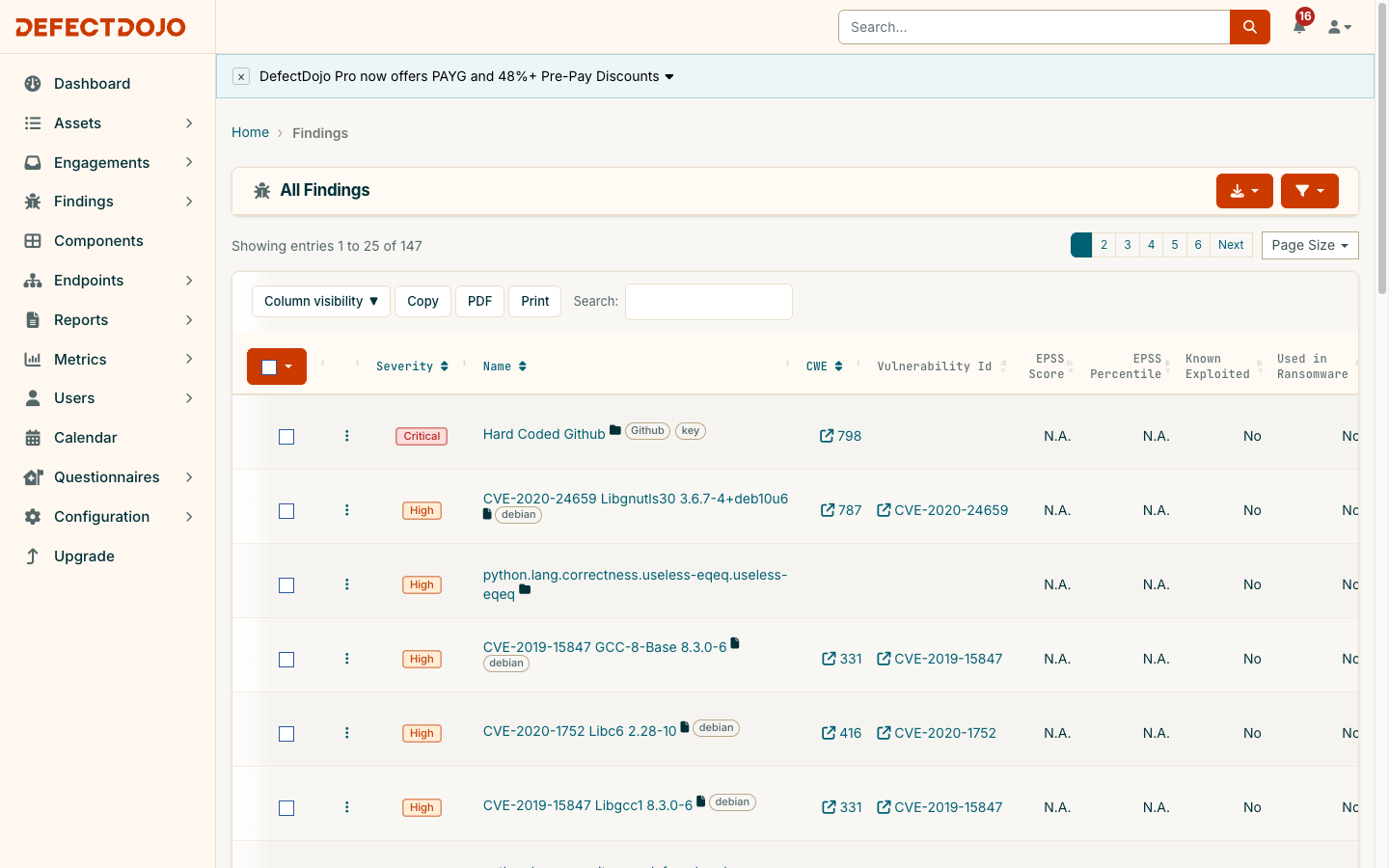Dismiss the DefectDojo Pro banner
1389x868 pixels.
click(x=241, y=76)
